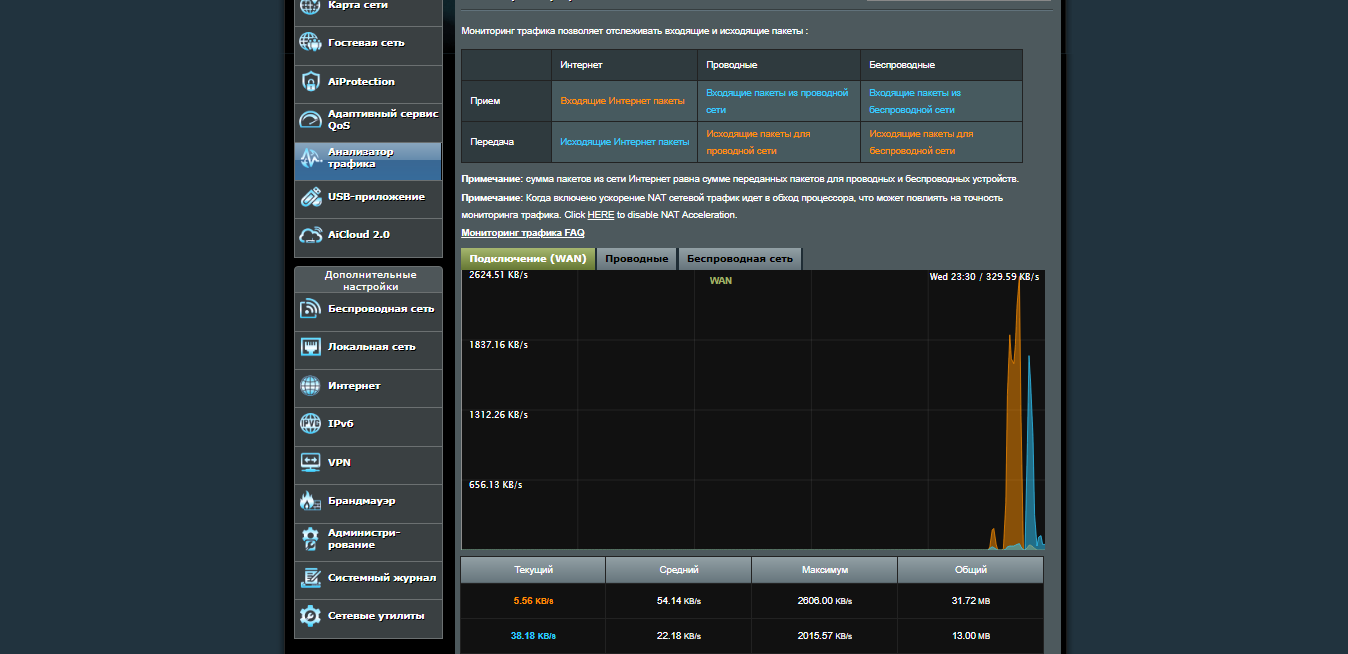This screenshot has width=1348, height=654.
Task: Switch to the Беспроводная сеть tab
Action: (739, 259)
